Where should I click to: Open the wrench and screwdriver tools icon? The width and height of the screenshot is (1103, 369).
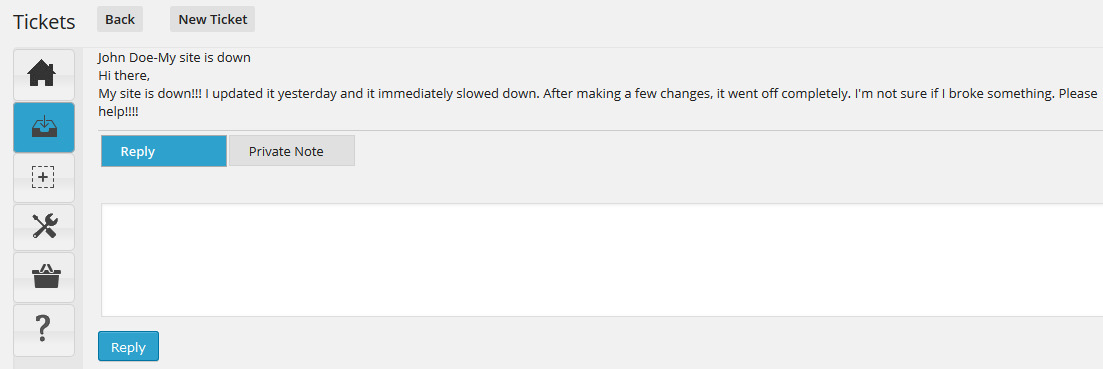43,227
